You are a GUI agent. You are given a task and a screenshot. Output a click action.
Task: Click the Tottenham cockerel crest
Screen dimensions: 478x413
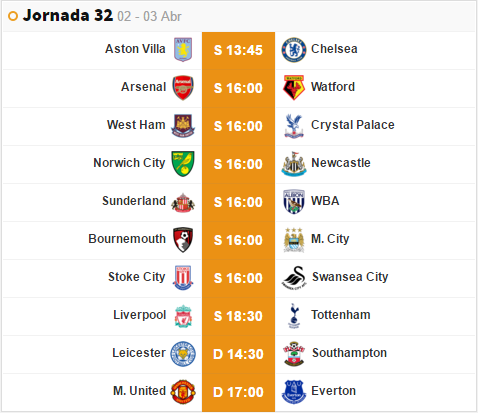click(294, 316)
